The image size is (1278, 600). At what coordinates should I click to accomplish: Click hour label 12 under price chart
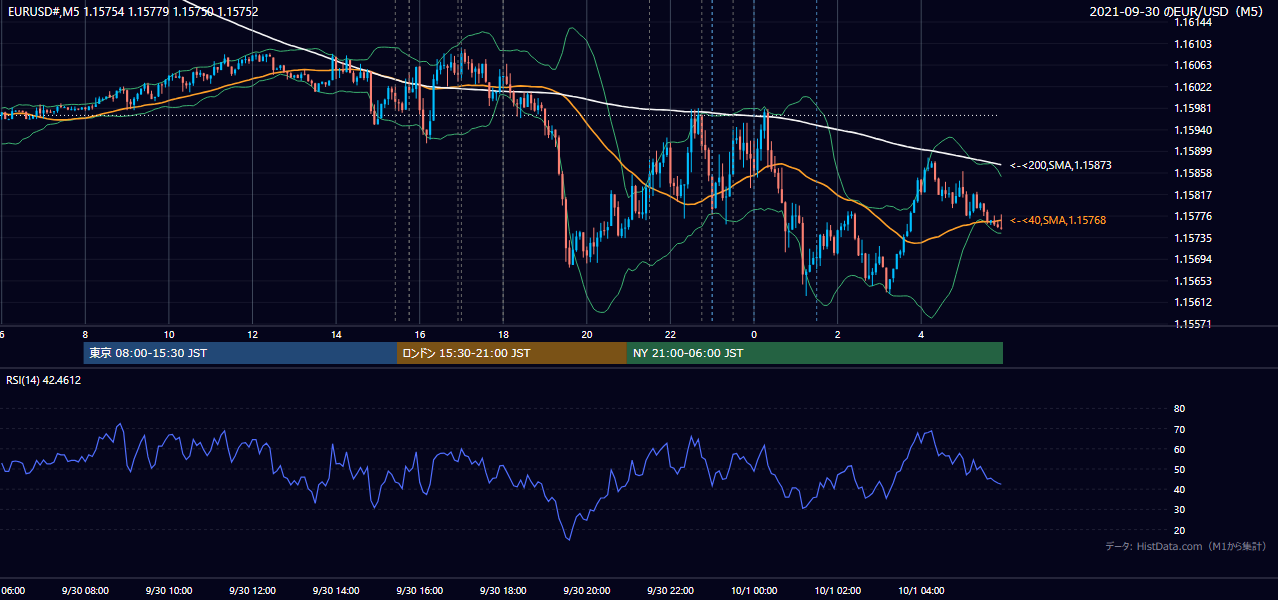coord(252,334)
